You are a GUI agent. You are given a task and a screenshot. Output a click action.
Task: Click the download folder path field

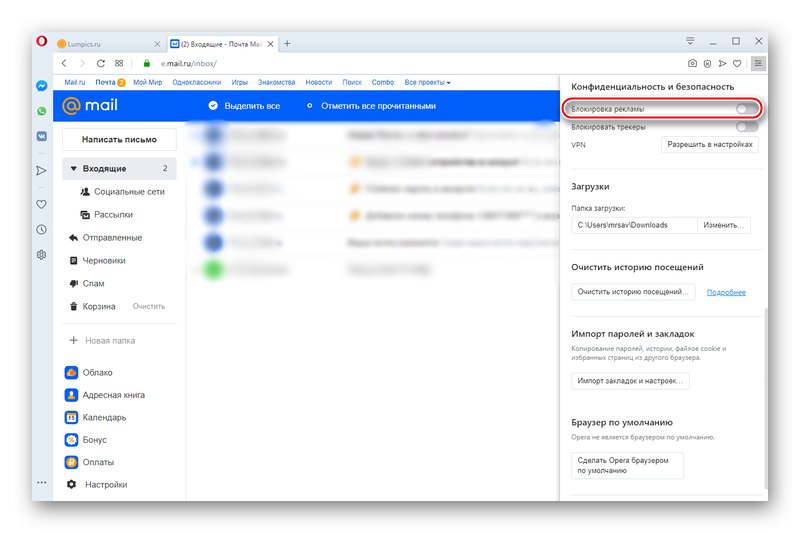coord(634,225)
